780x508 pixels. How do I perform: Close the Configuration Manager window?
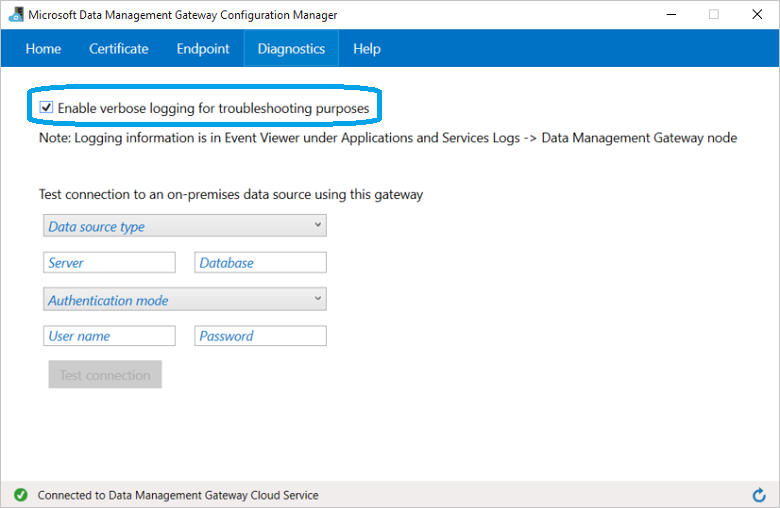[x=757, y=15]
